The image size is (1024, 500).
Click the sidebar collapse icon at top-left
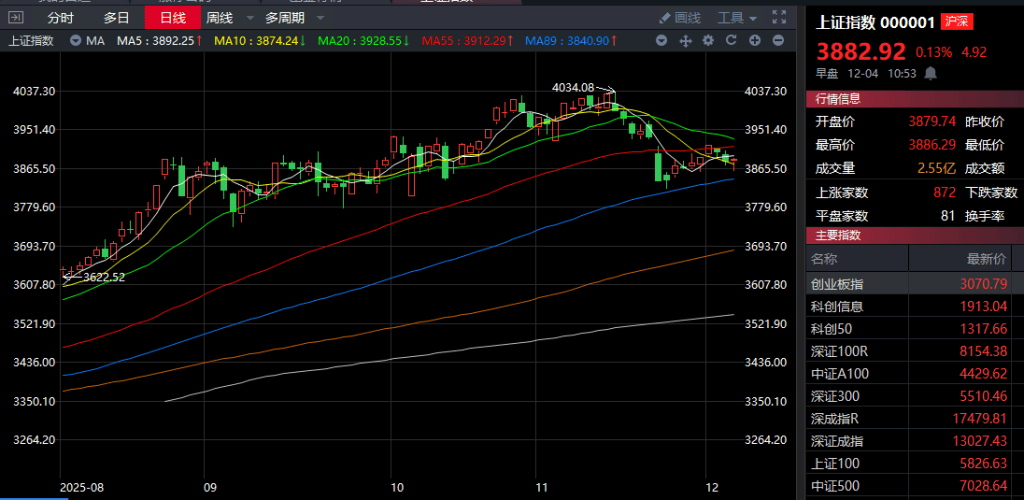14,17
